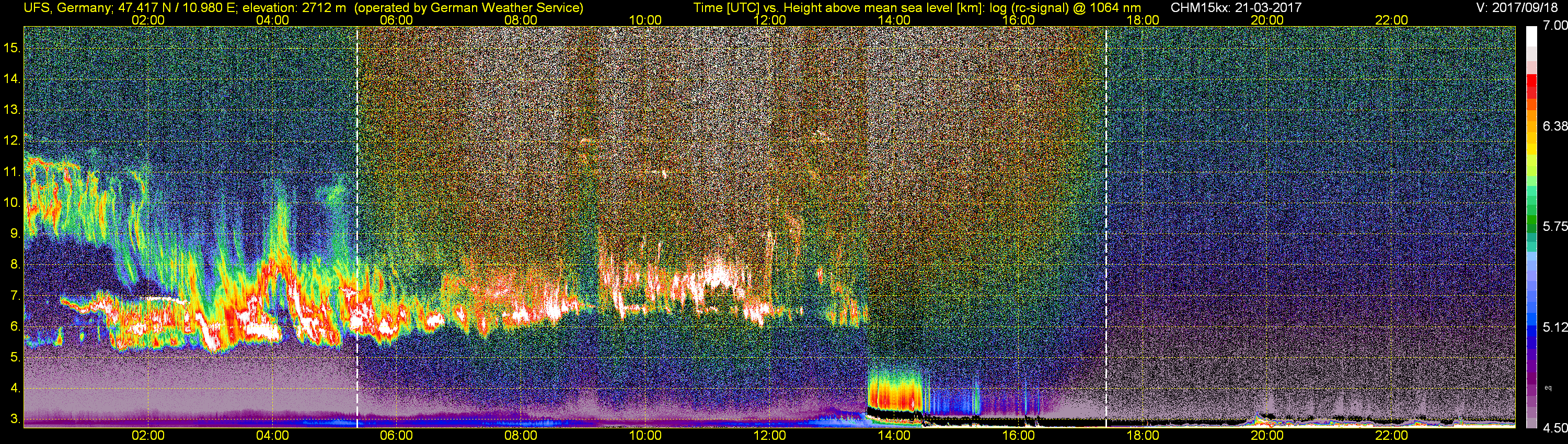Click the height axis label '9.'
1568x444 pixels.
tap(16, 233)
